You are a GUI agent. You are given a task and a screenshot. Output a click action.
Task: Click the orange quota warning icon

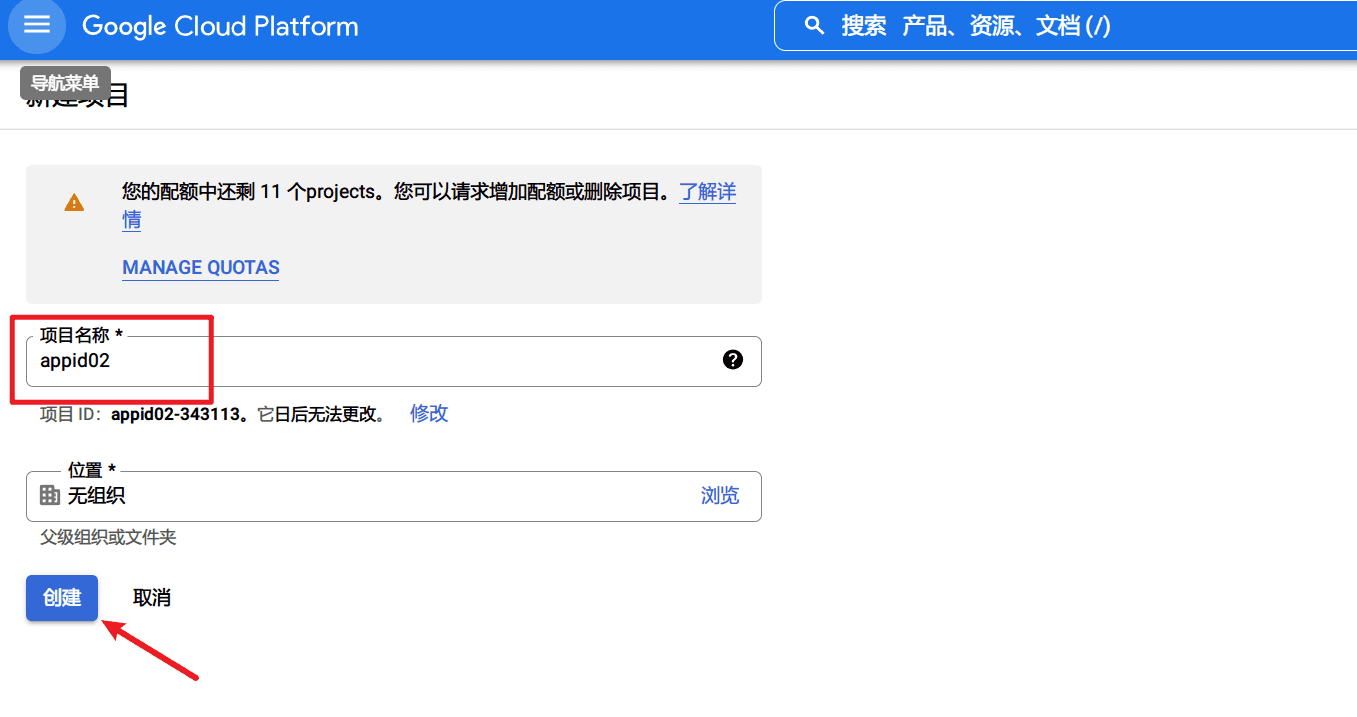74,203
